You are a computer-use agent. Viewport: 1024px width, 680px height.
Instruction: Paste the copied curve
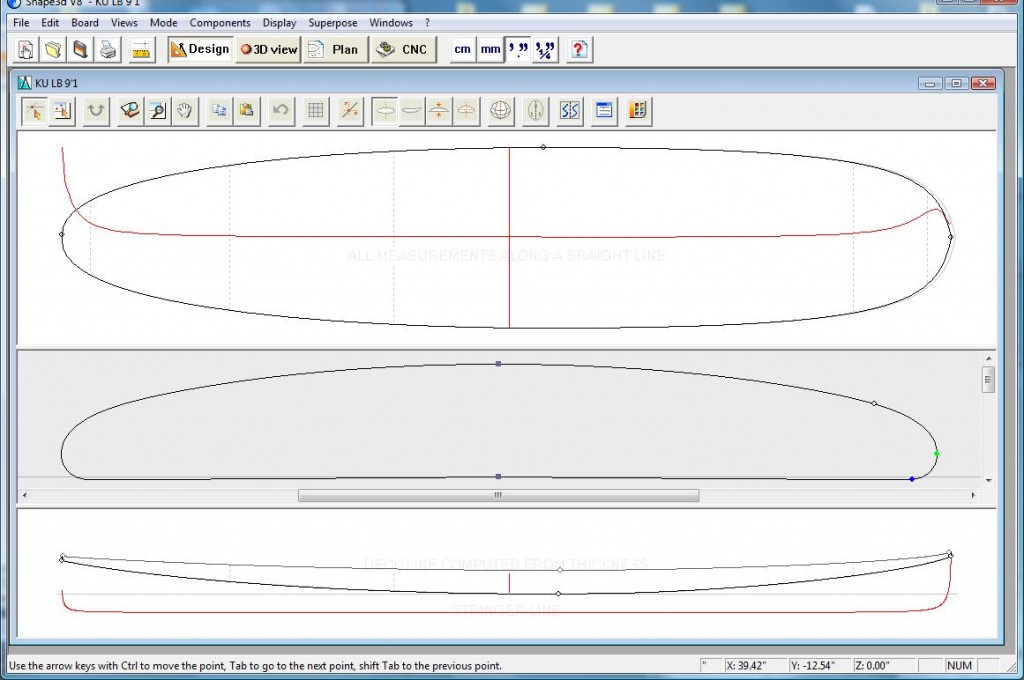(247, 111)
